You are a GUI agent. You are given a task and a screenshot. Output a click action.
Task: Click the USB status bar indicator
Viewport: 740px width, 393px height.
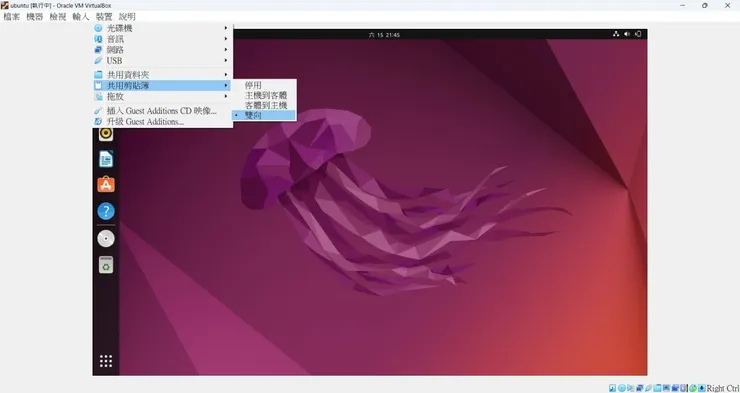pyautogui.click(x=648, y=388)
